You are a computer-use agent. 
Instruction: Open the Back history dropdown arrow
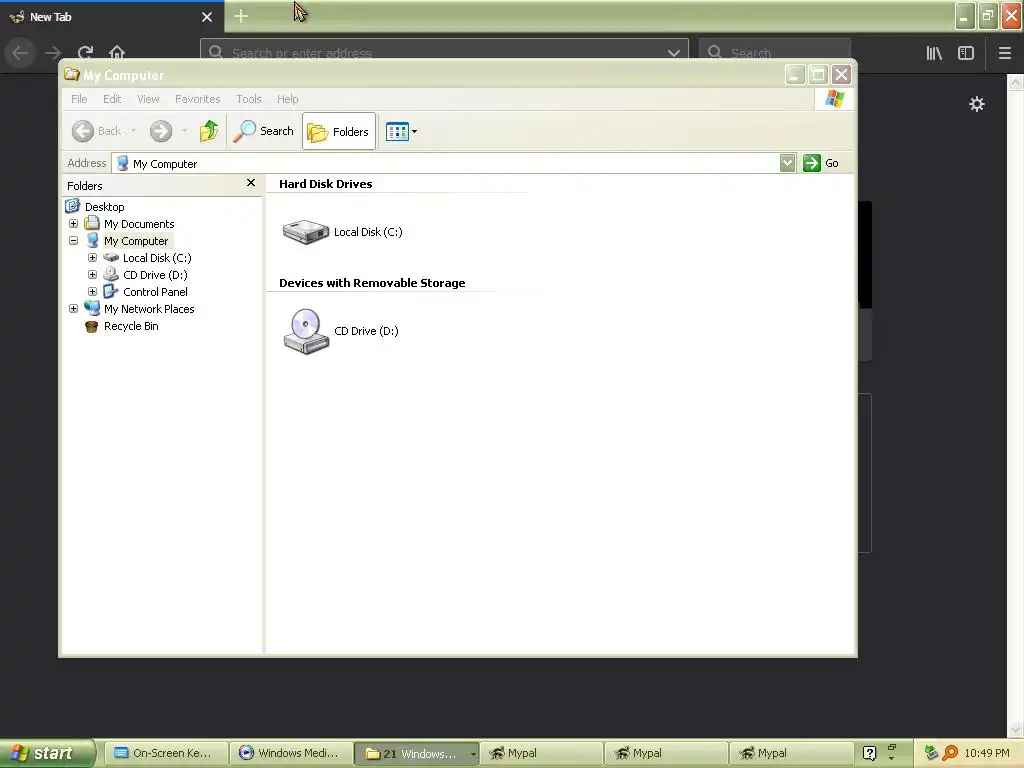pos(133,131)
